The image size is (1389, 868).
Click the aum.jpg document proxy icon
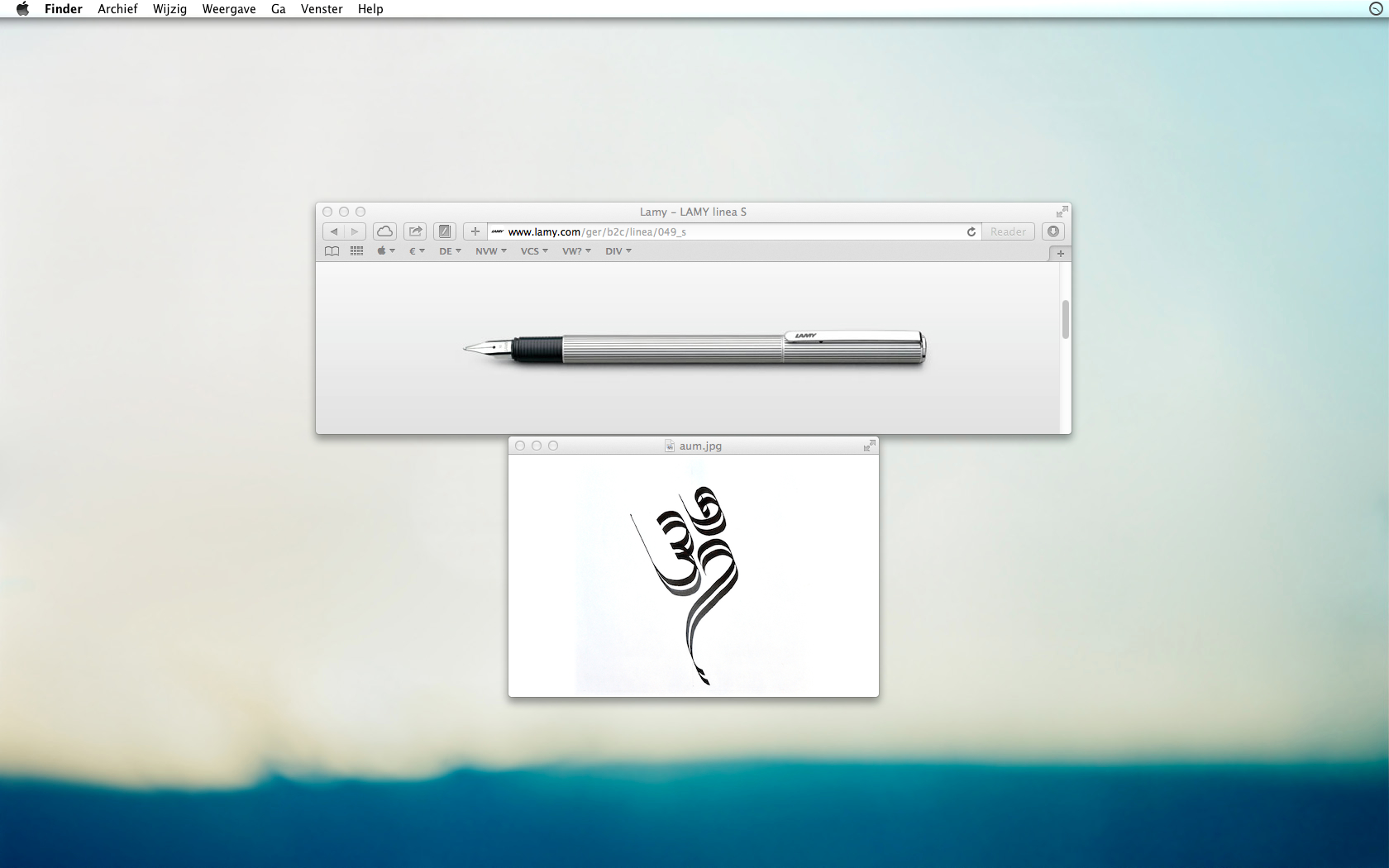click(670, 446)
